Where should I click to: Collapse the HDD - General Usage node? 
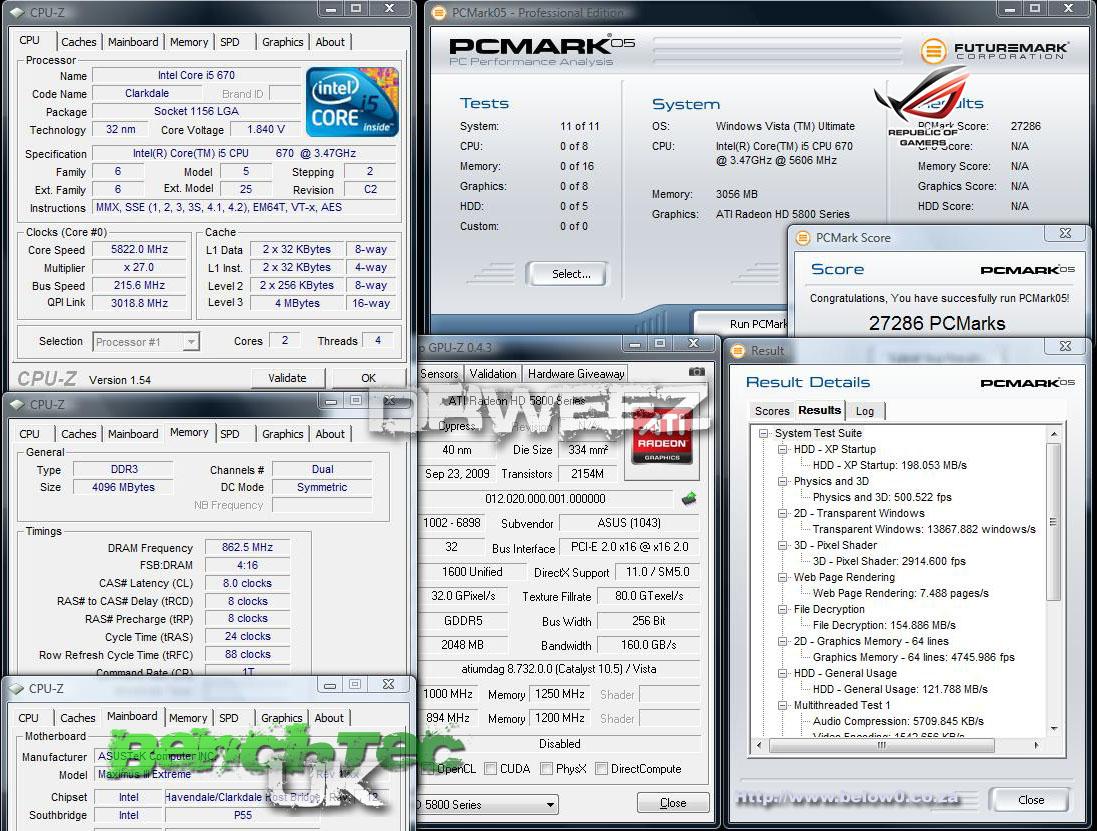[x=783, y=673]
